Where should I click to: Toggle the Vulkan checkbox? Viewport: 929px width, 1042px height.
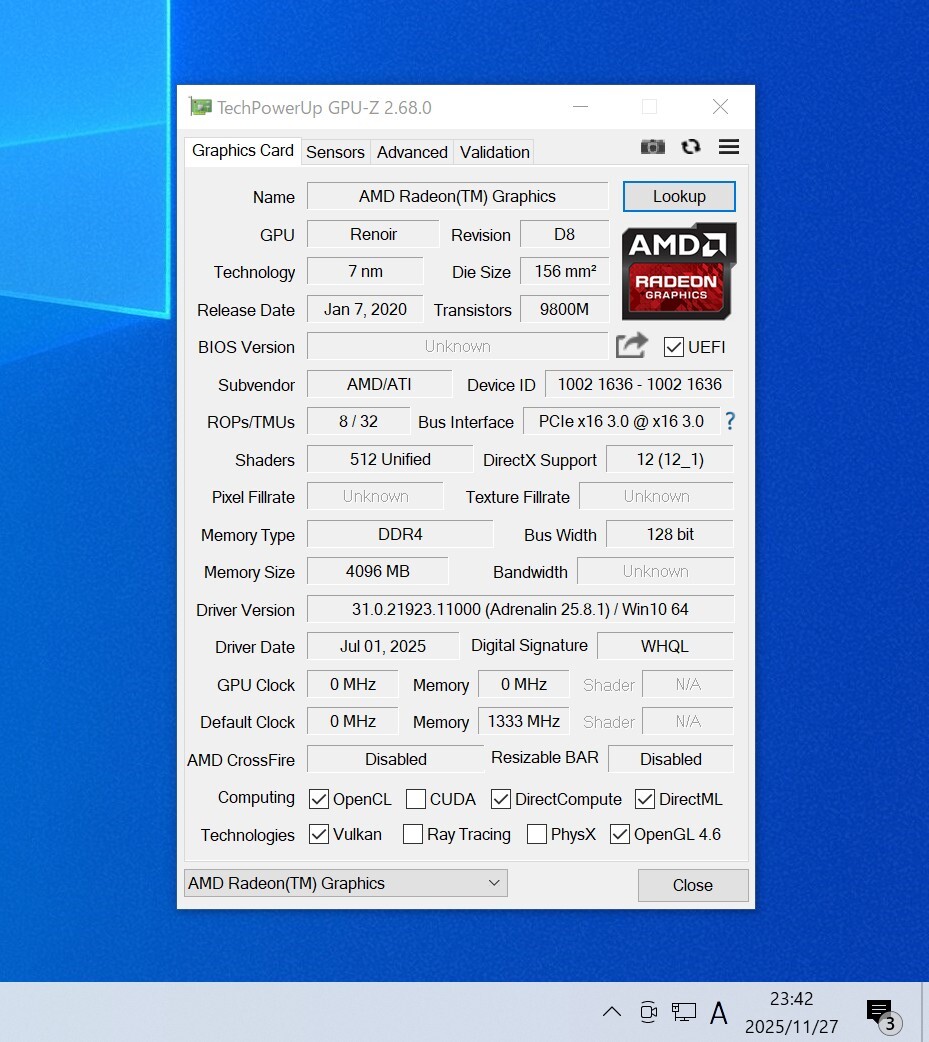[319, 834]
